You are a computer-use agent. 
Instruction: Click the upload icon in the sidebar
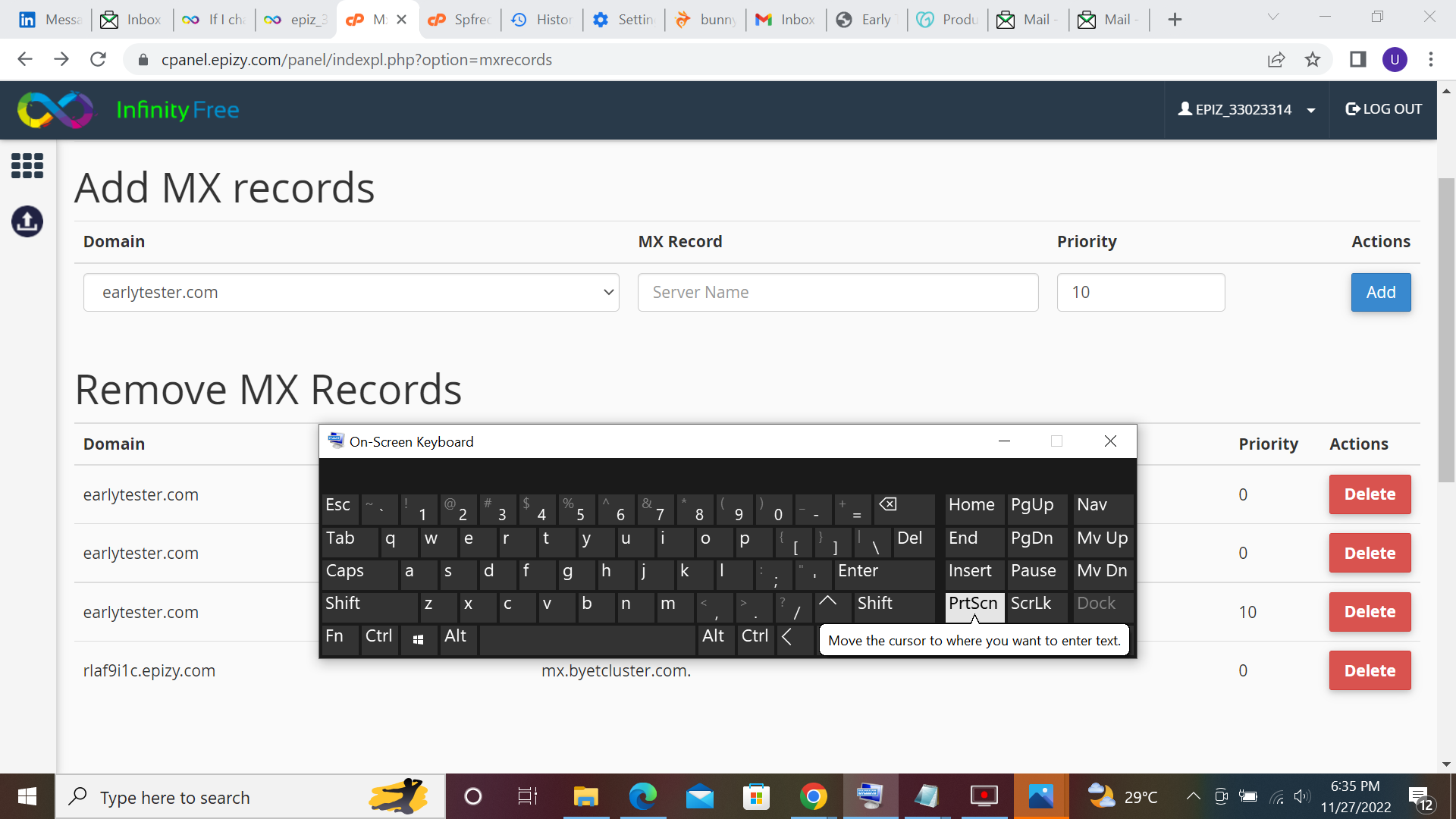(27, 221)
